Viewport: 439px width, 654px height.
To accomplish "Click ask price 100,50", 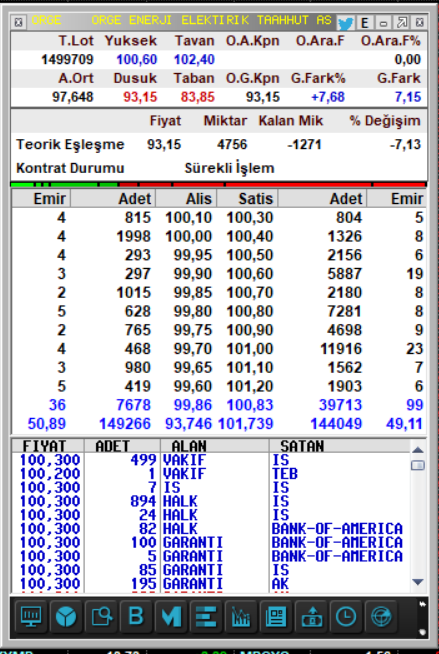I will click(x=250, y=255).
